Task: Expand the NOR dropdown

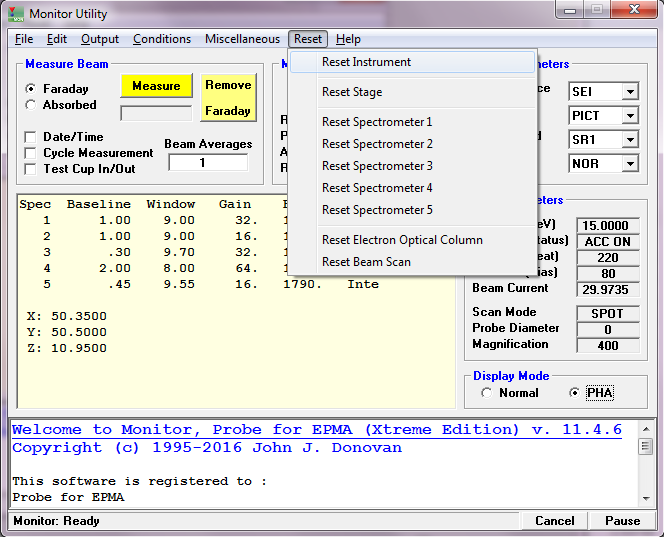Action: click(x=629, y=164)
